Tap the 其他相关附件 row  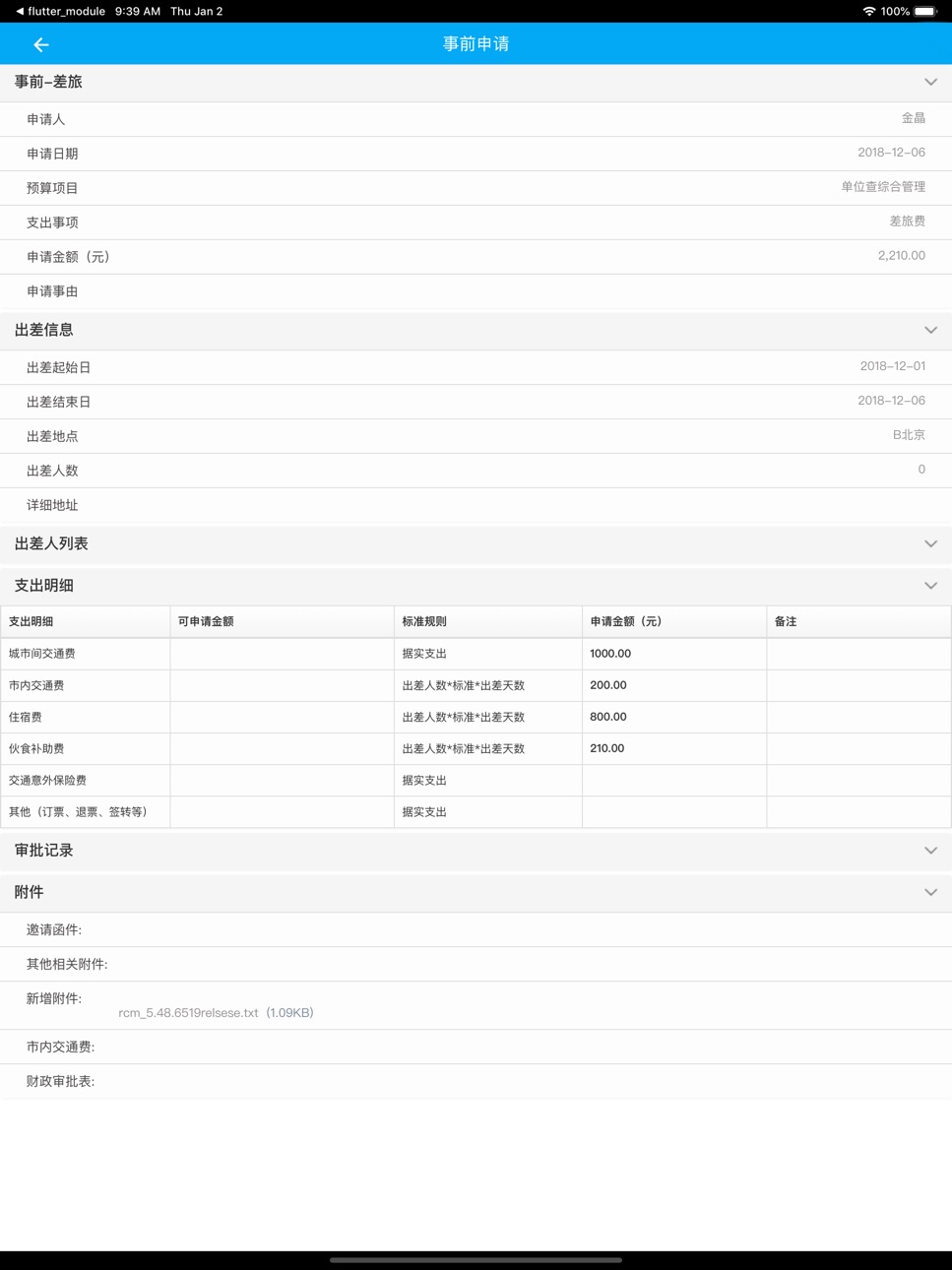[476, 964]
